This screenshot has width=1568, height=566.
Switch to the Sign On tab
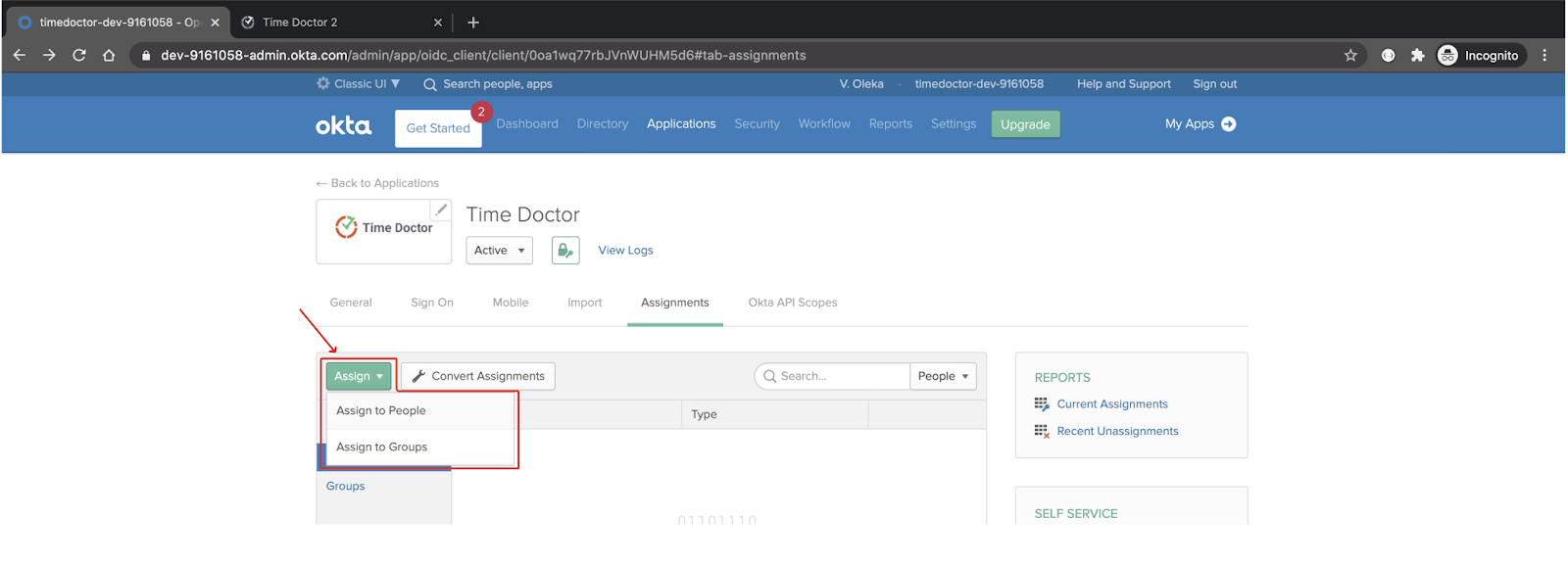(432, 303)
